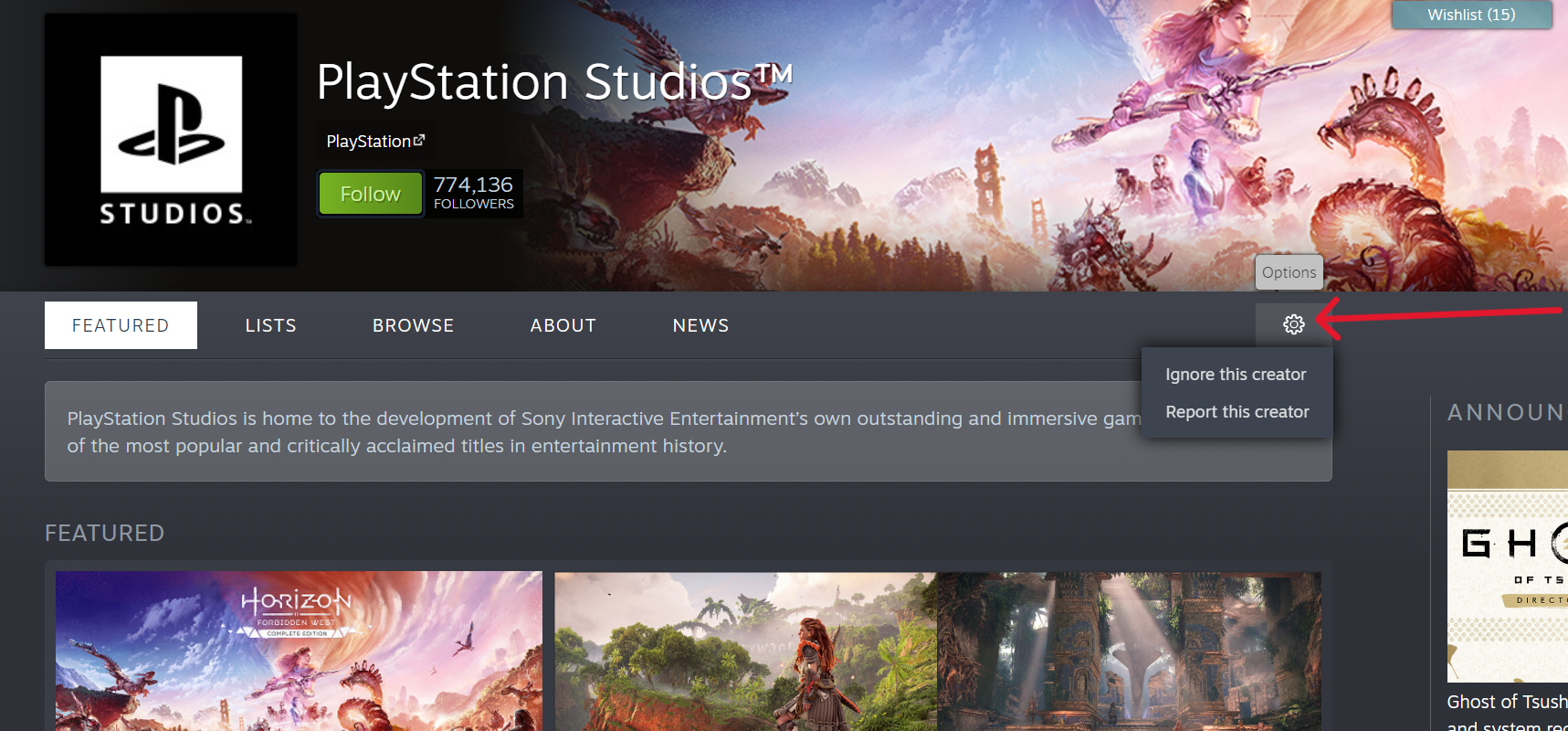This screenshot has width=1568, height=731.
Task: View the Horizon ruins interior screenshot
Action: click(1129, 652)
